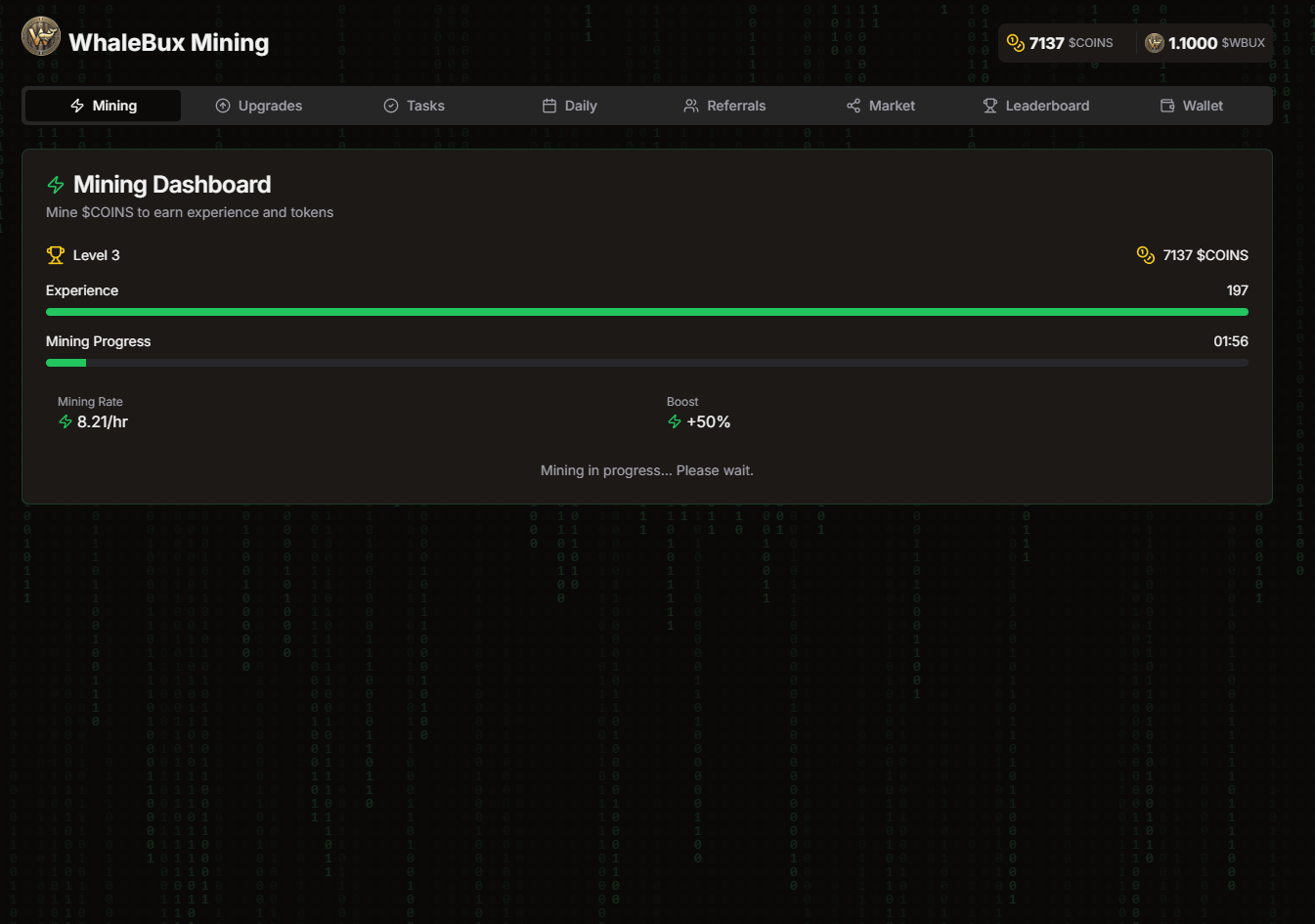Click the experience value 197
Viewport: 1315px width, 924px height.
click(x=1238, y=290)
